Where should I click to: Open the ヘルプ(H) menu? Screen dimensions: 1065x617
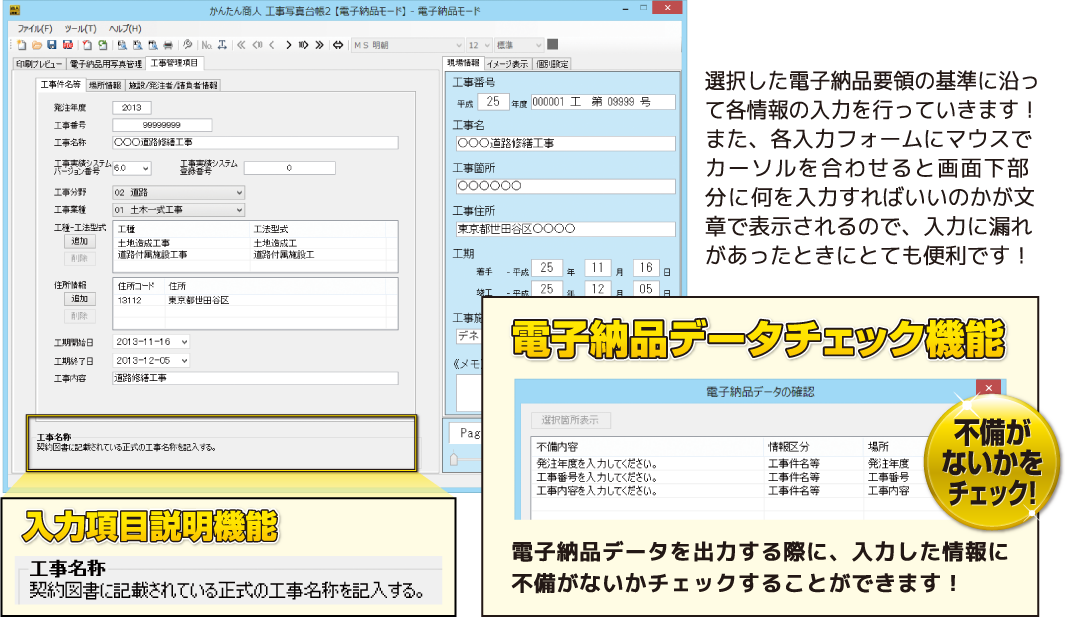(125, 29)
